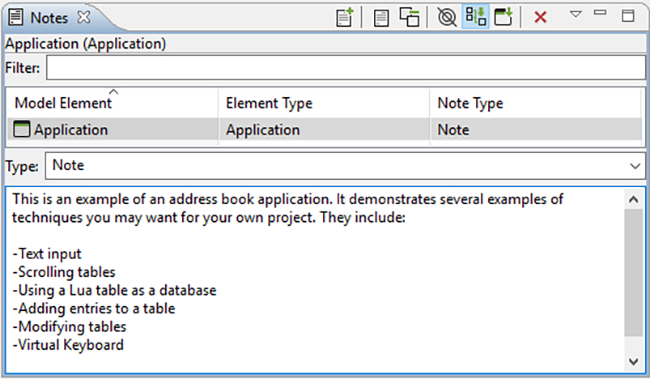Viewport: 650px width, 379px height.
Task: Close the Notes tab
Action: click(x=84, y=17)
